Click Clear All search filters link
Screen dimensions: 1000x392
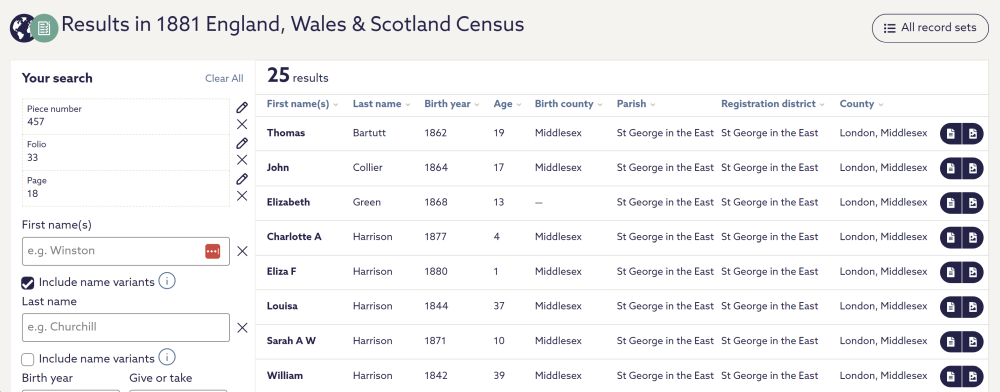coord(224,78)
